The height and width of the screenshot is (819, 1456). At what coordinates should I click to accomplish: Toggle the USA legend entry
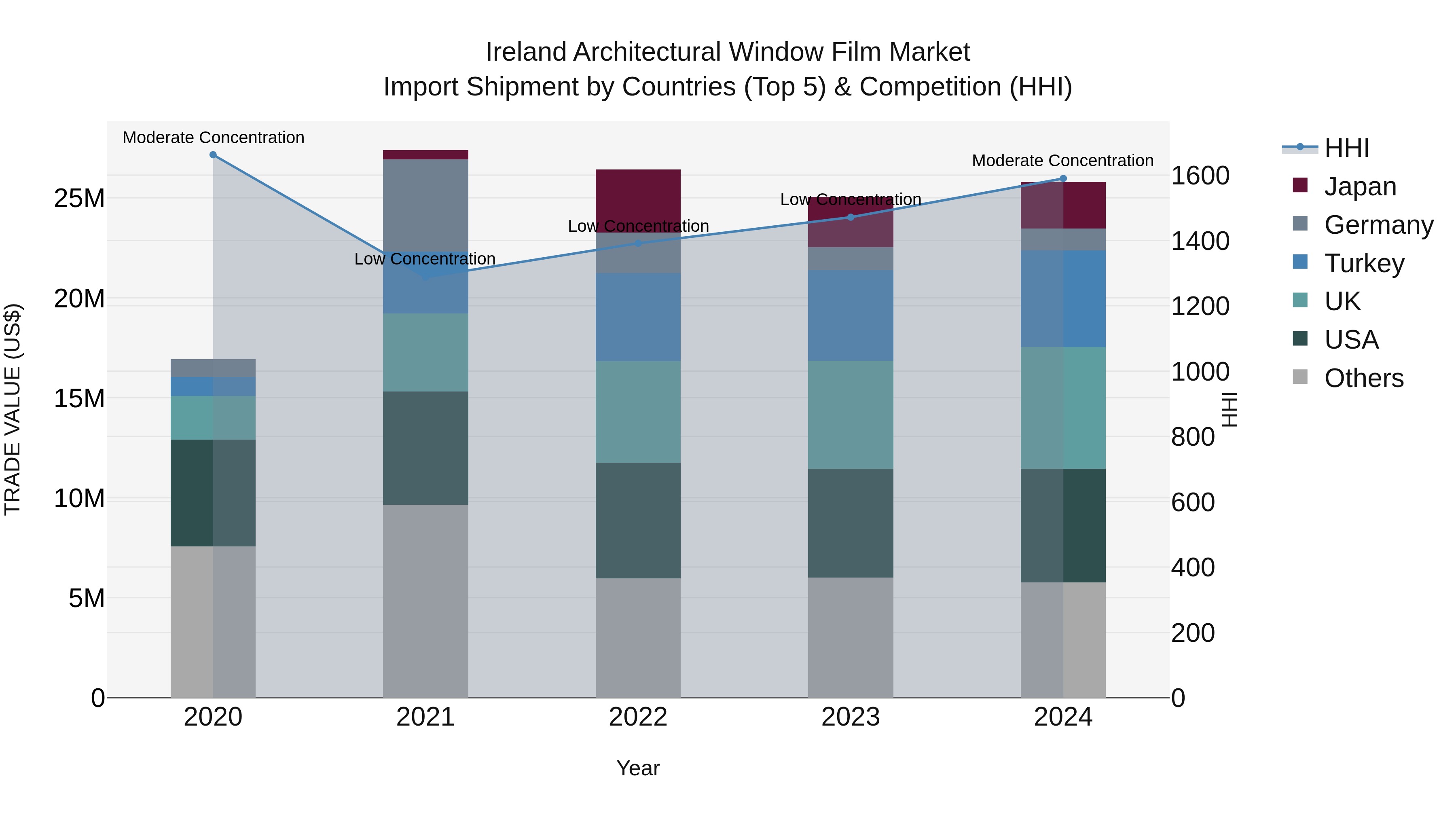1335,339
